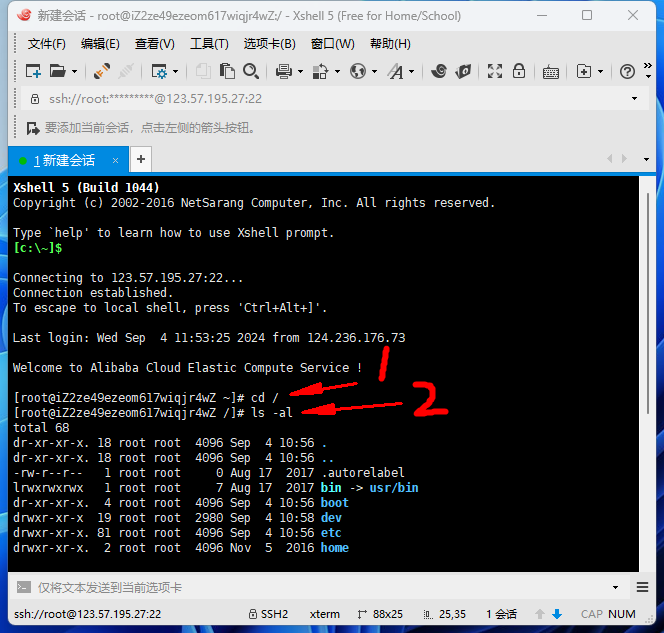
Task: Toggle full screen mode icon
Action: coord(495,71)
